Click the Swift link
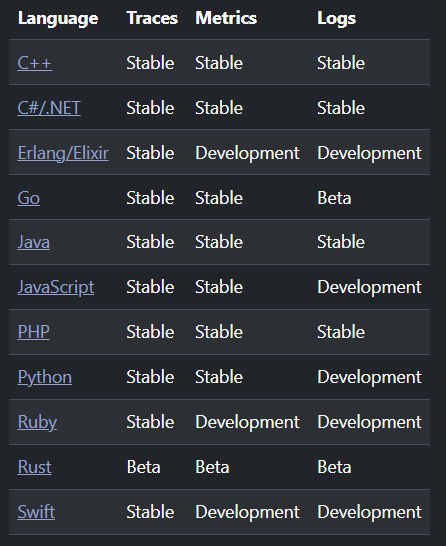 coord(36,512)
